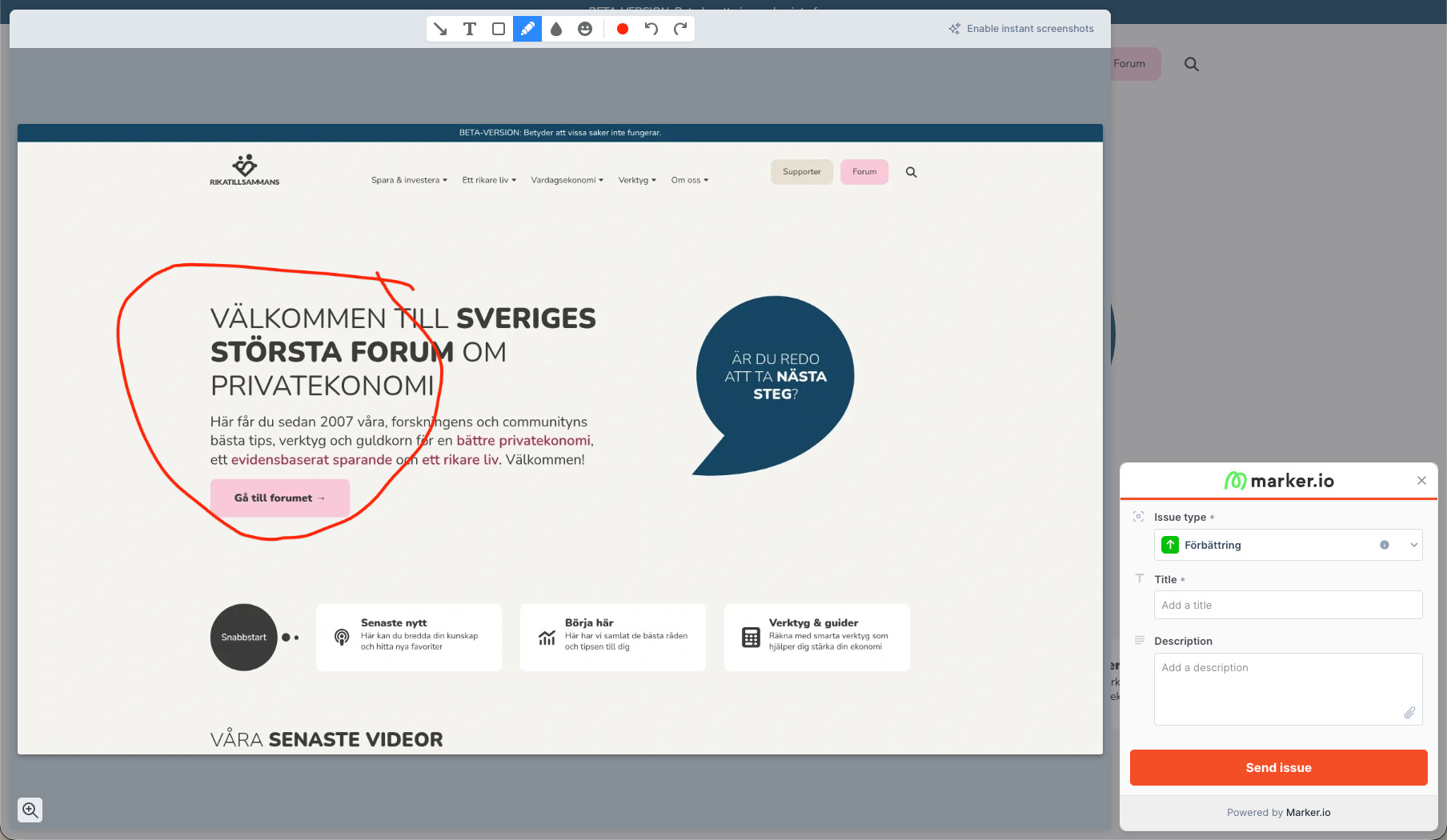Screen dimensions: 1447x840
Task: Open the emoji sticker tool
Action: tap(585, 29)
